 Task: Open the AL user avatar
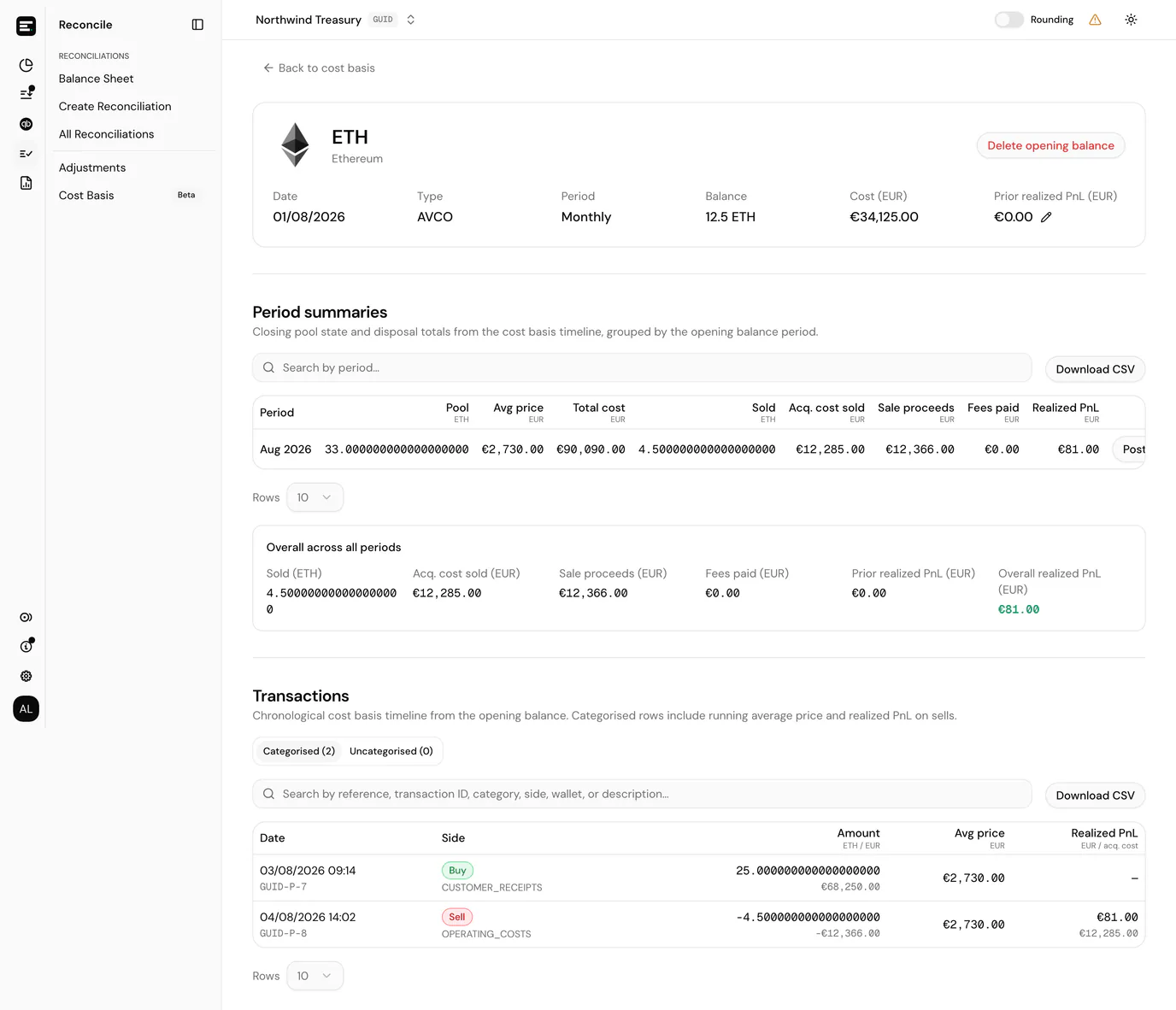click(26, 708)
